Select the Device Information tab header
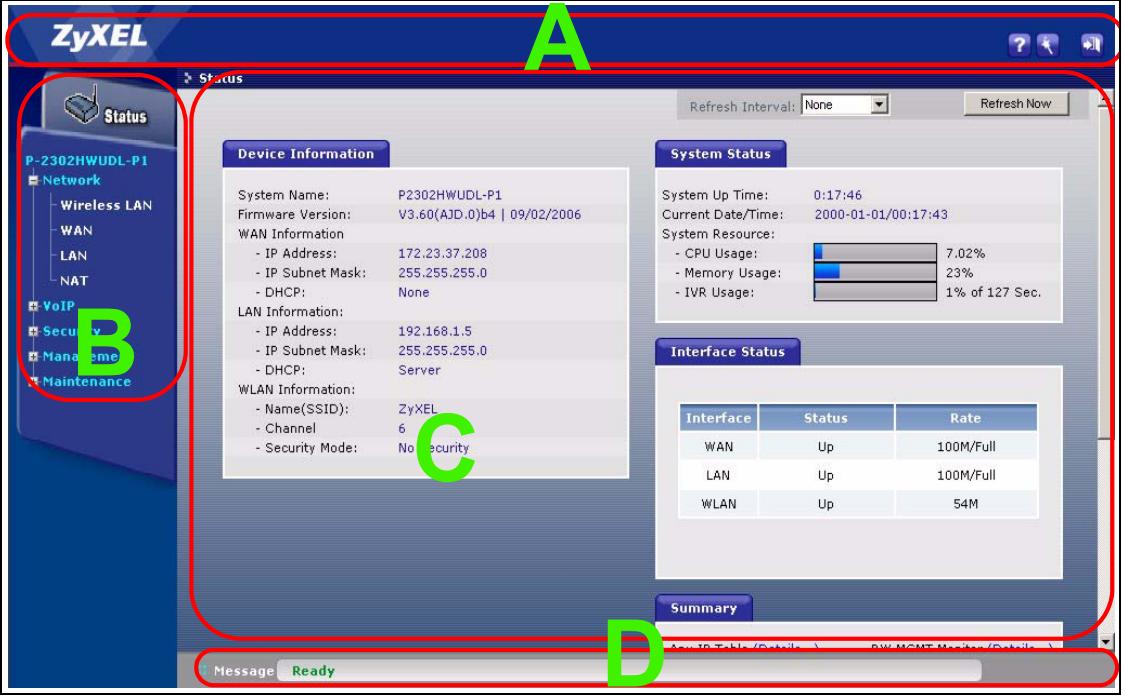 [306, 154]
